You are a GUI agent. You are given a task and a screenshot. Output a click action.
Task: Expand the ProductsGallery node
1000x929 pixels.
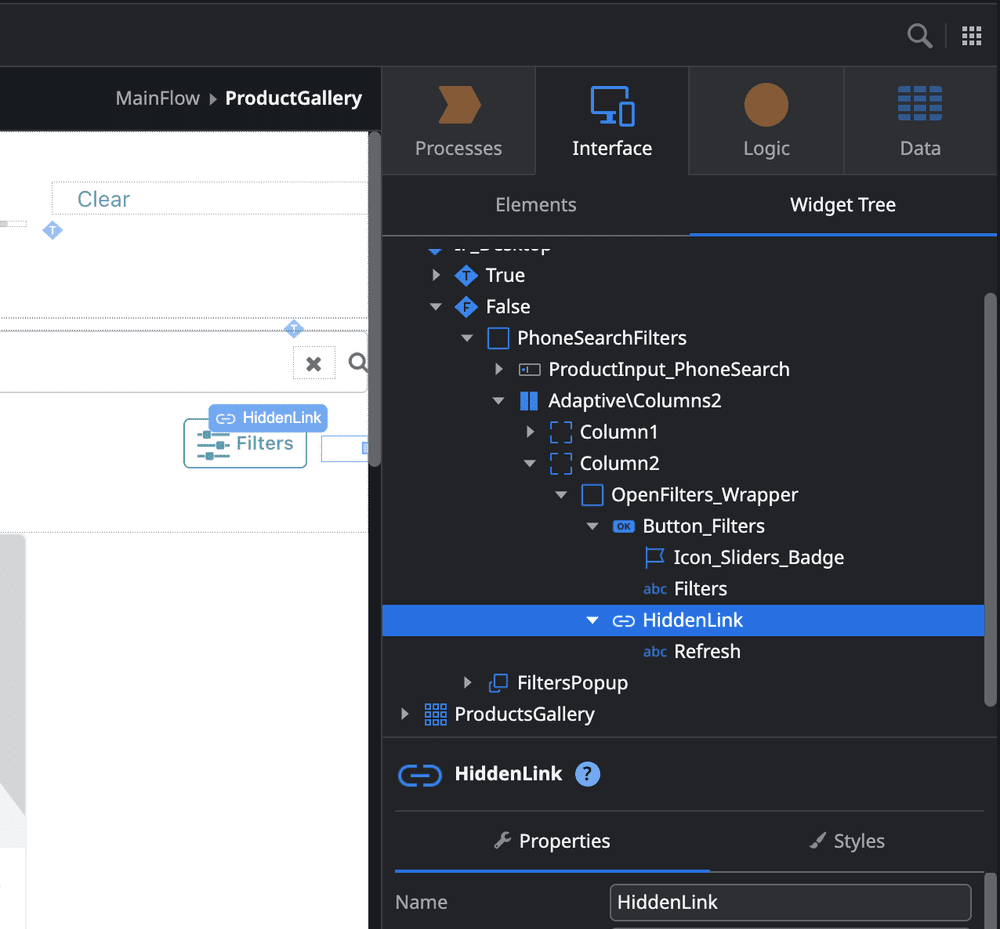click(x=404, y=714)
